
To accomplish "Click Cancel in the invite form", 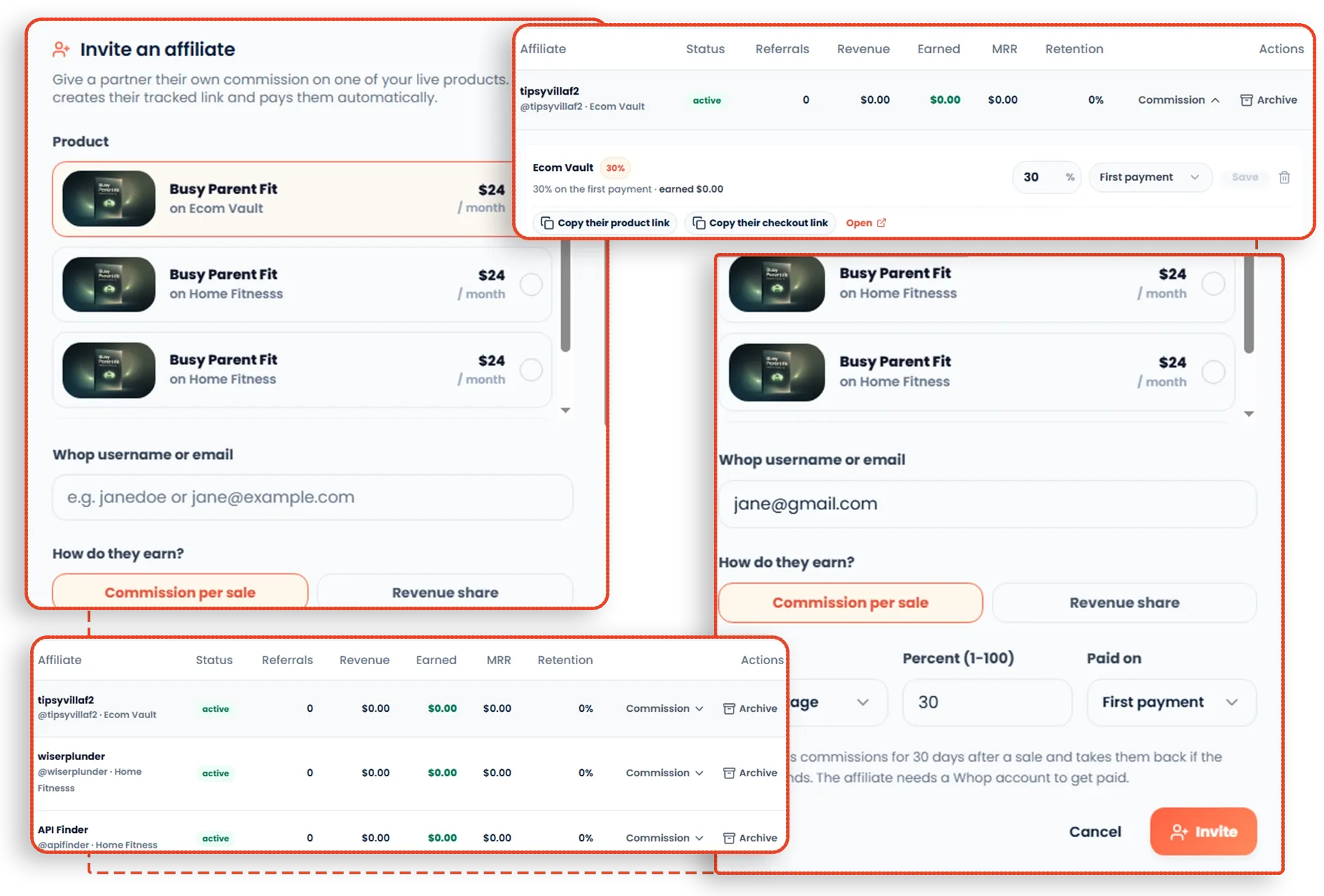I will click(1094, 832).
